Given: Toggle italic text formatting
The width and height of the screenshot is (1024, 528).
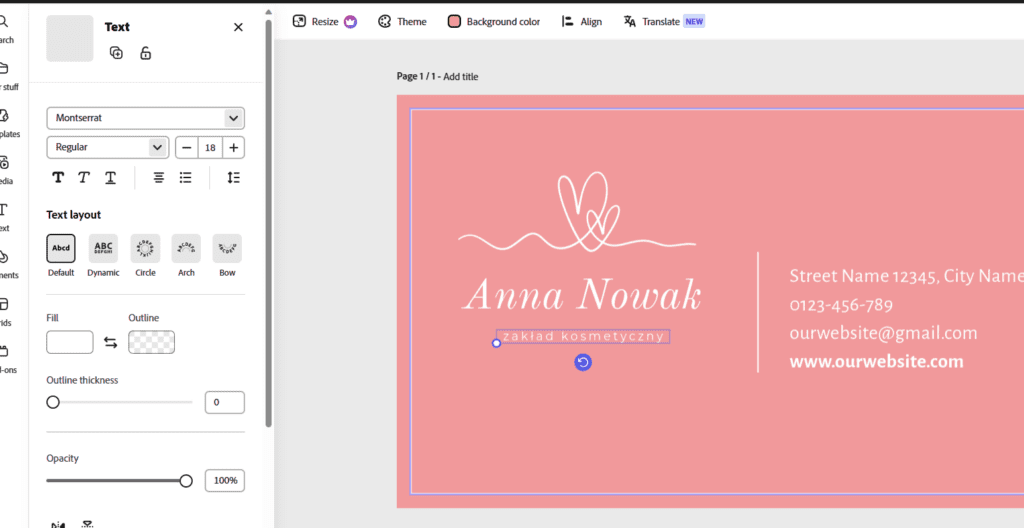Looking at the screenshot, I should pyautogui.click(x=84, y=177).
